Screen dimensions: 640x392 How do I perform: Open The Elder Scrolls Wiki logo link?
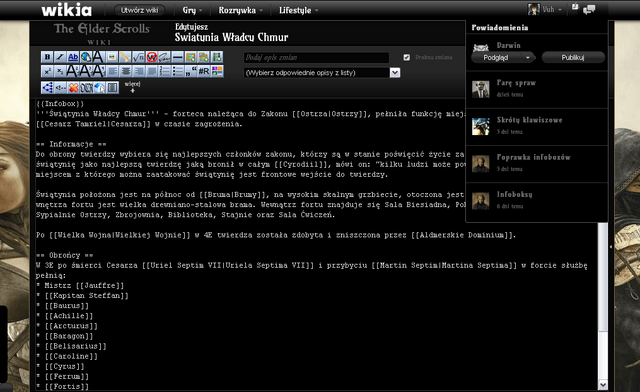click(x=102, y=33)
